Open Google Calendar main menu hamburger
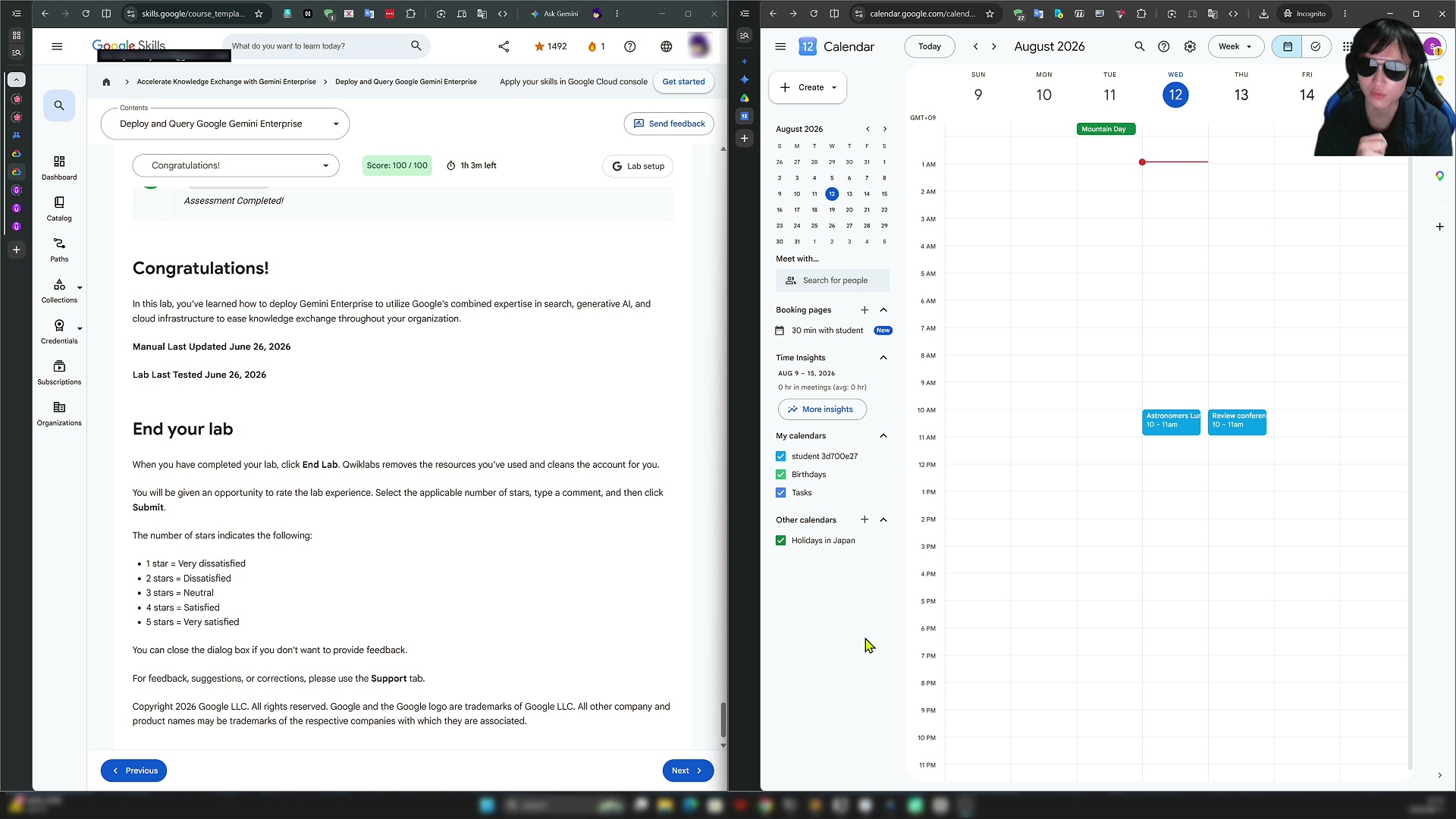 click(x=780, y=46)
